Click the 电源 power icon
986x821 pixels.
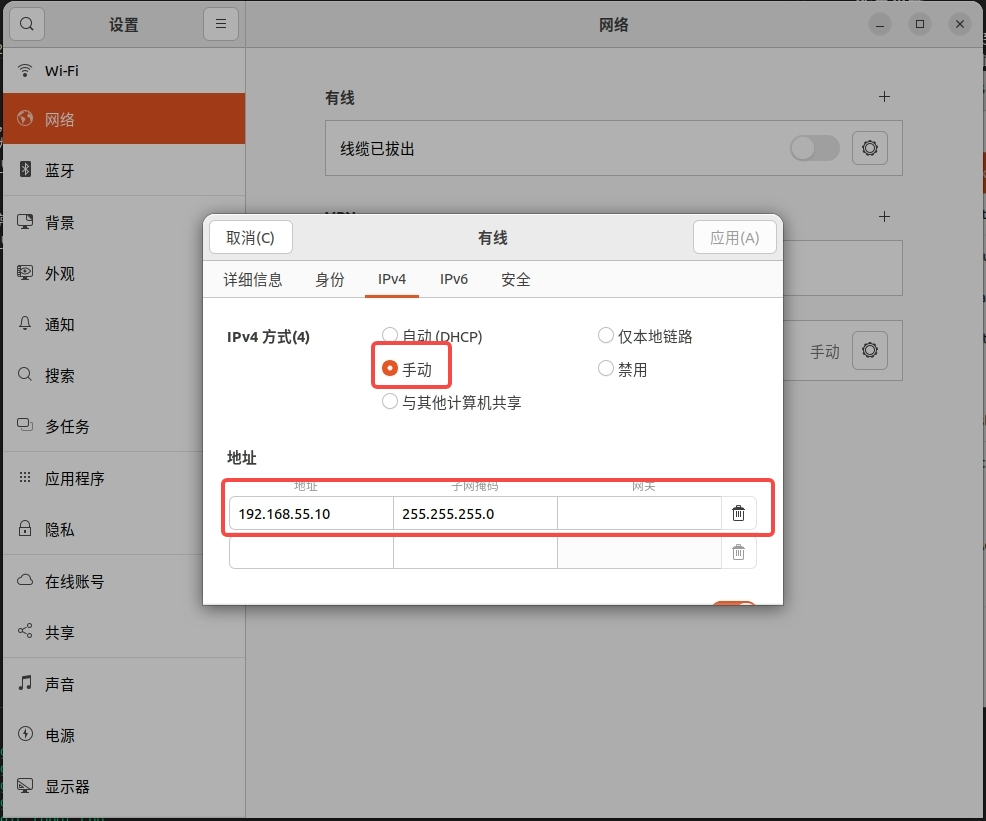(x=25, y=734)
